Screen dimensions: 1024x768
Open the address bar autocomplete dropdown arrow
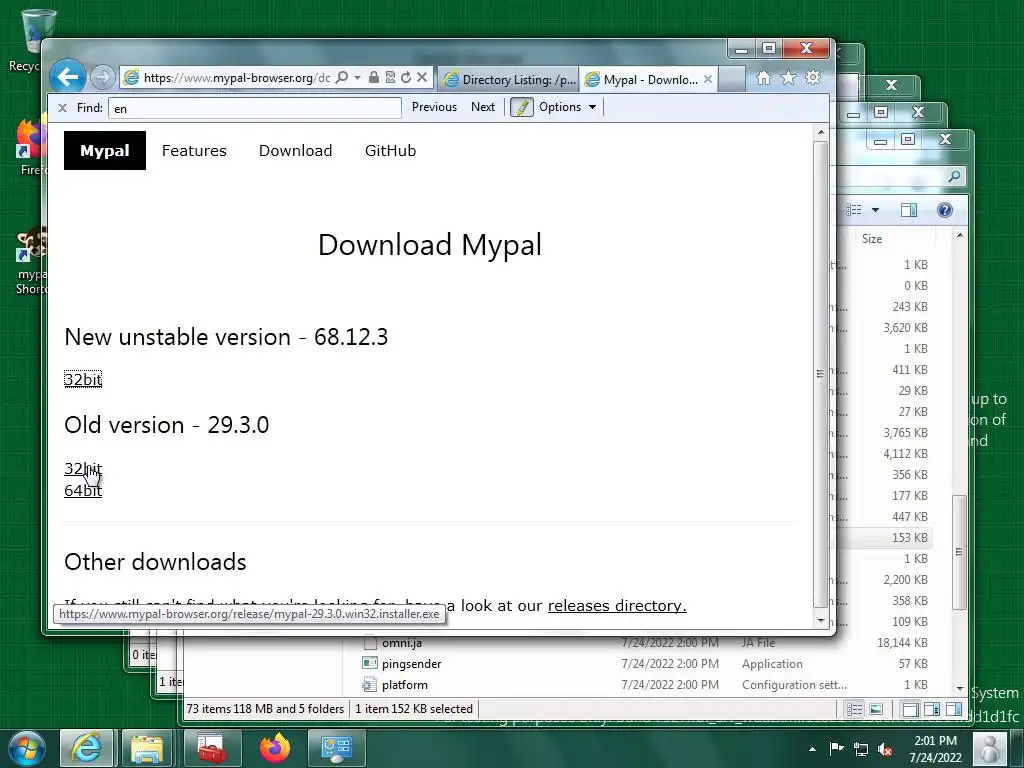pos(357,78)
